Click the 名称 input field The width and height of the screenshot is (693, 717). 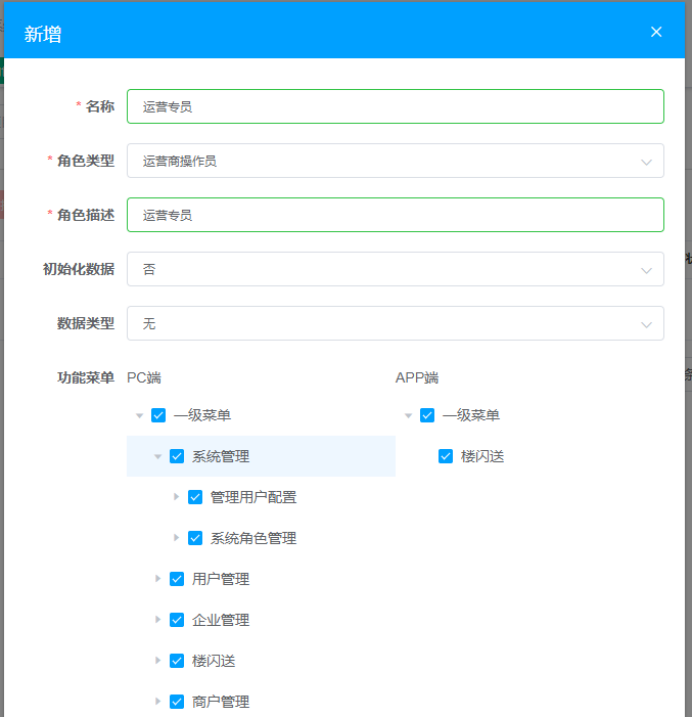pyautogui.click(x=395, y=107)
